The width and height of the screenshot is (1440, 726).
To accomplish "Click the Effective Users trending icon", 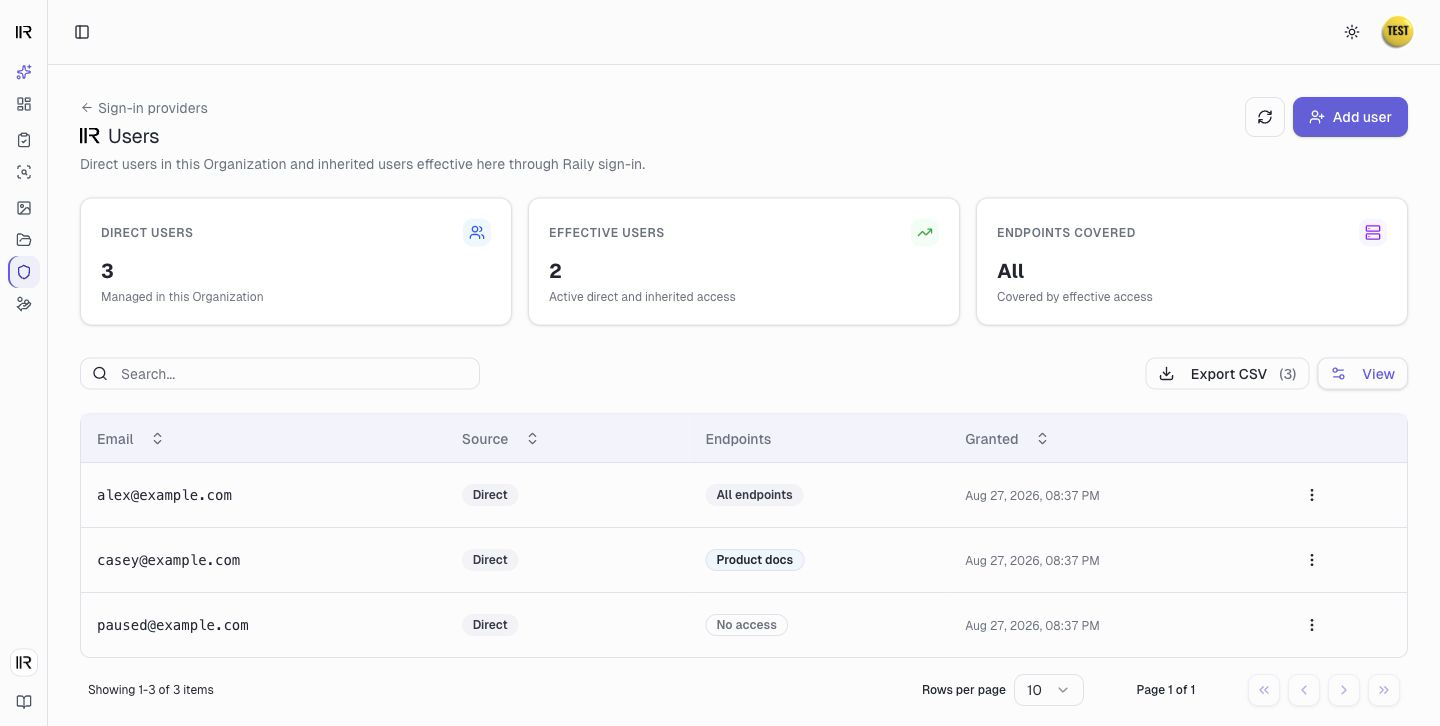I will pyautogui.click(x=925, y=233).
